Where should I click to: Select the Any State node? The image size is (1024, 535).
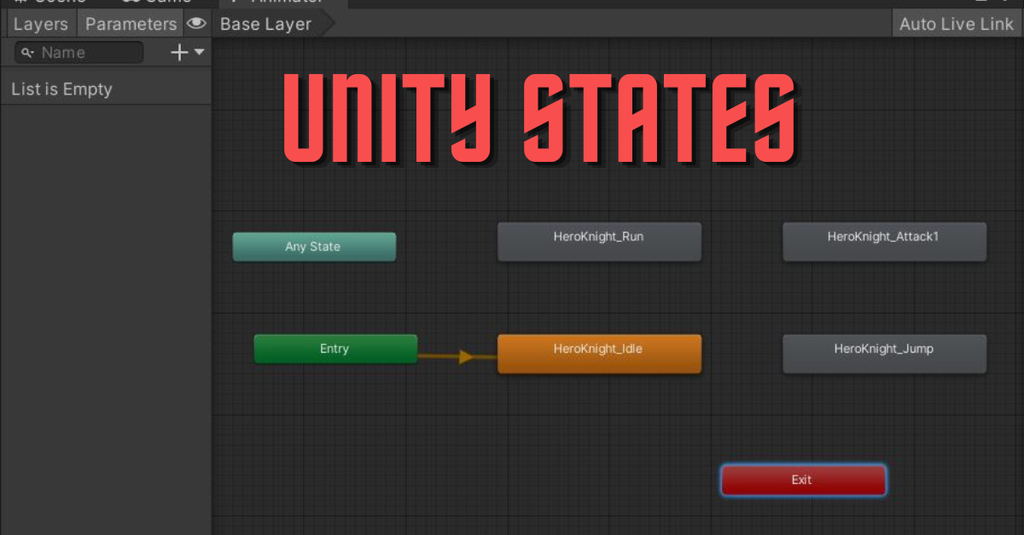(314, 247)
